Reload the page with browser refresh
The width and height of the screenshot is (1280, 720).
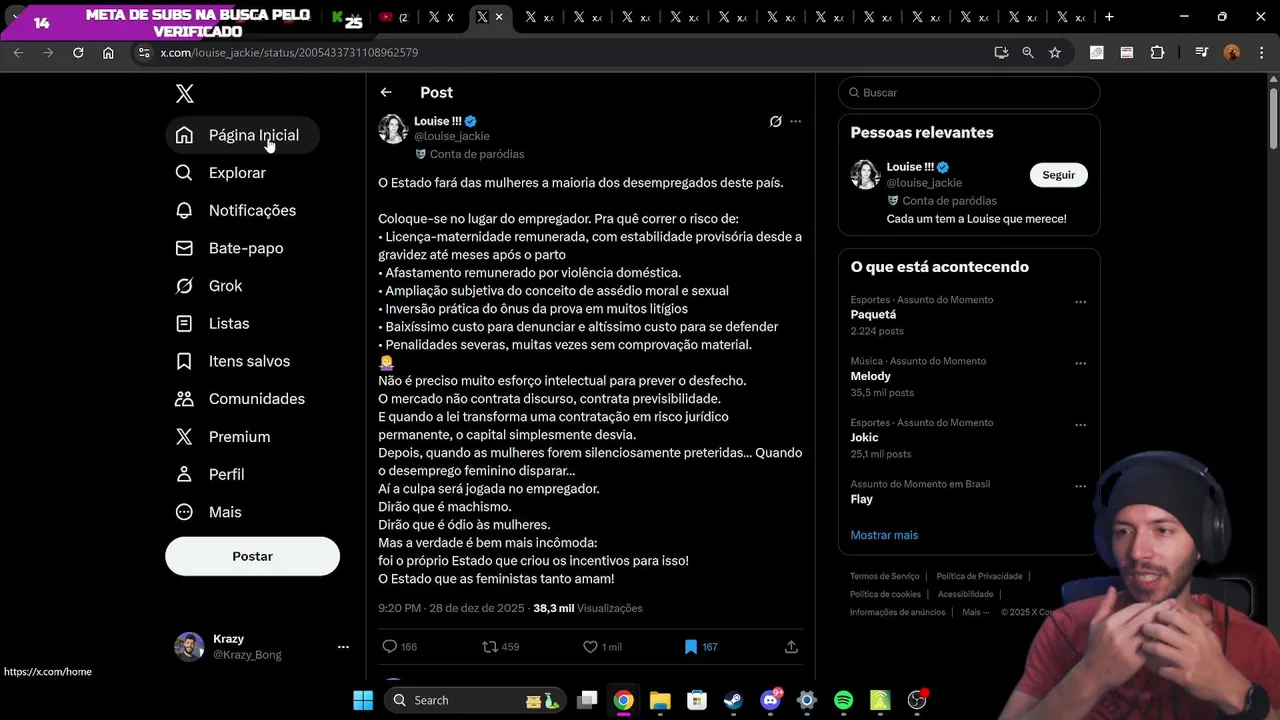click(78, 52)
